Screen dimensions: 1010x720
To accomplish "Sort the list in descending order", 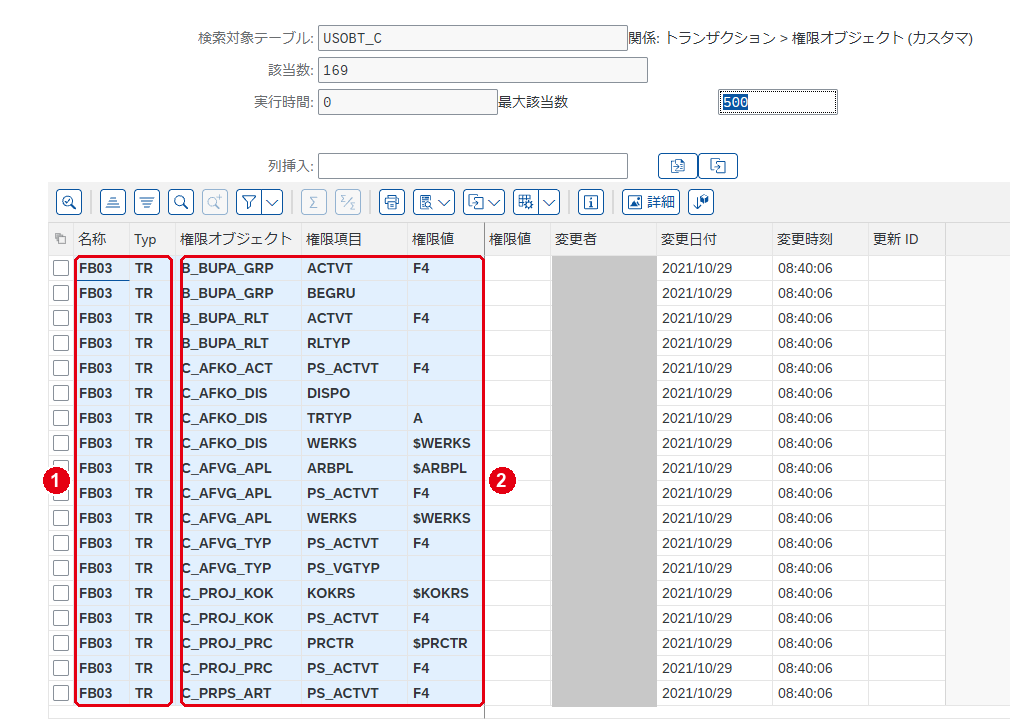I will coord(147,202).
